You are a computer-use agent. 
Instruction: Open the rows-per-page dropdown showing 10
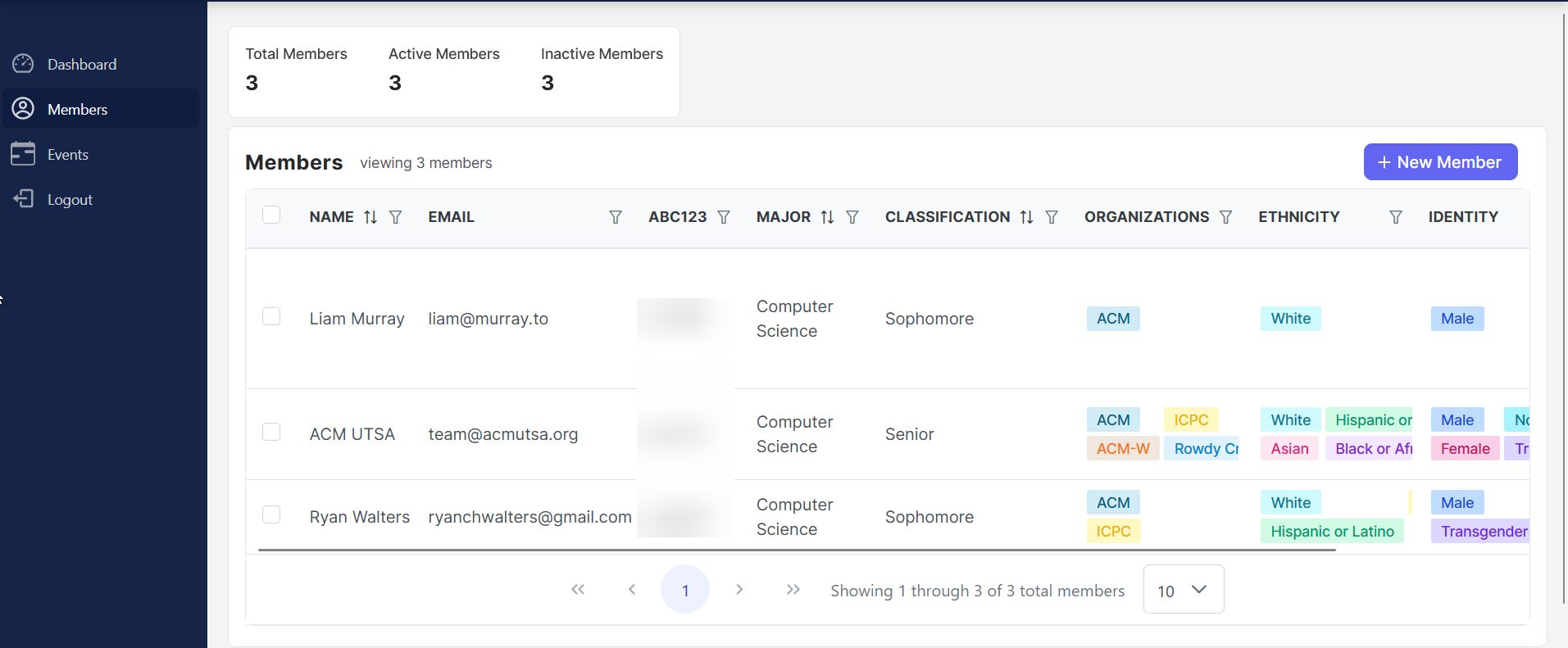point(1183,590)
